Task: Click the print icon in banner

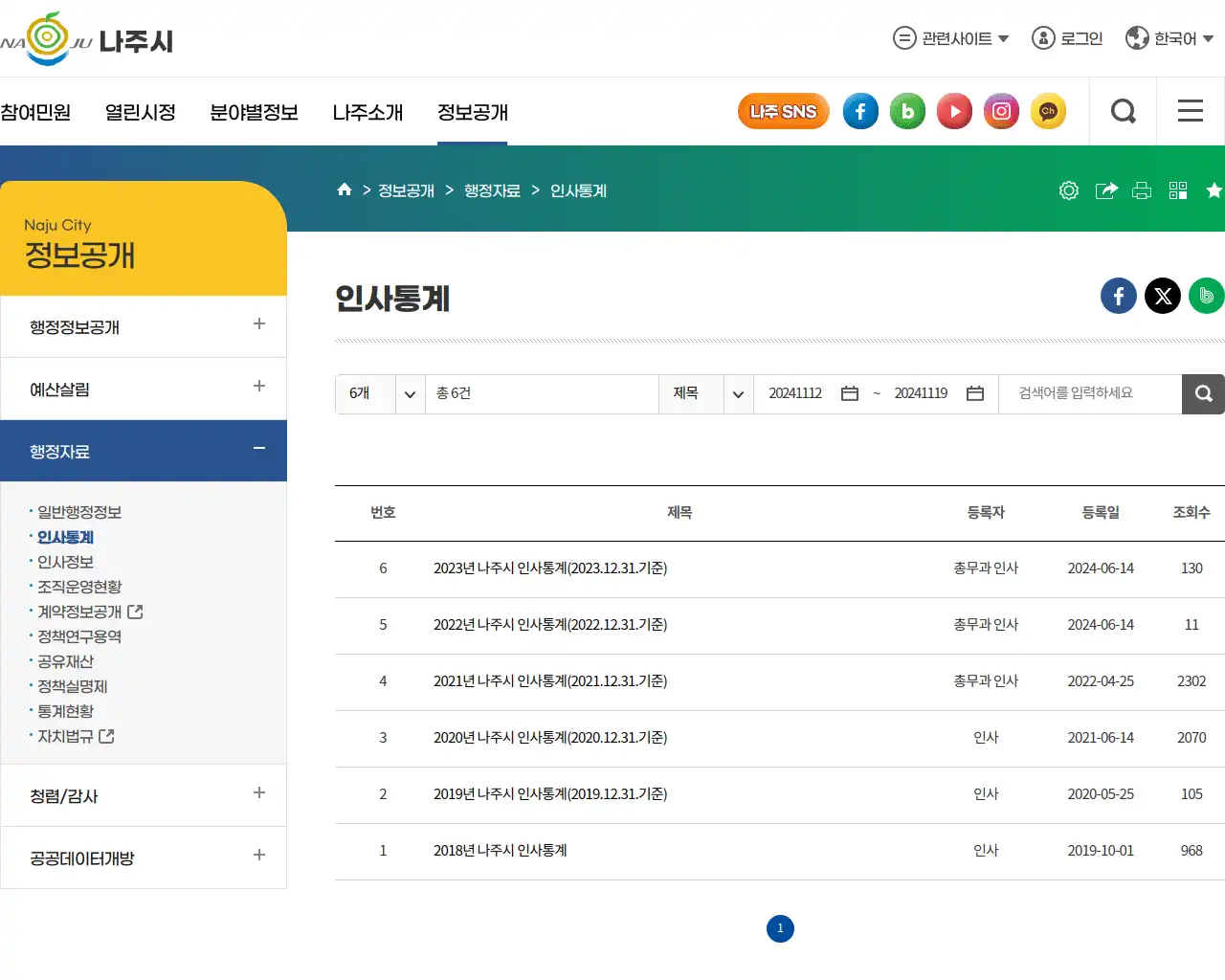Action: tap(1142, 190)
